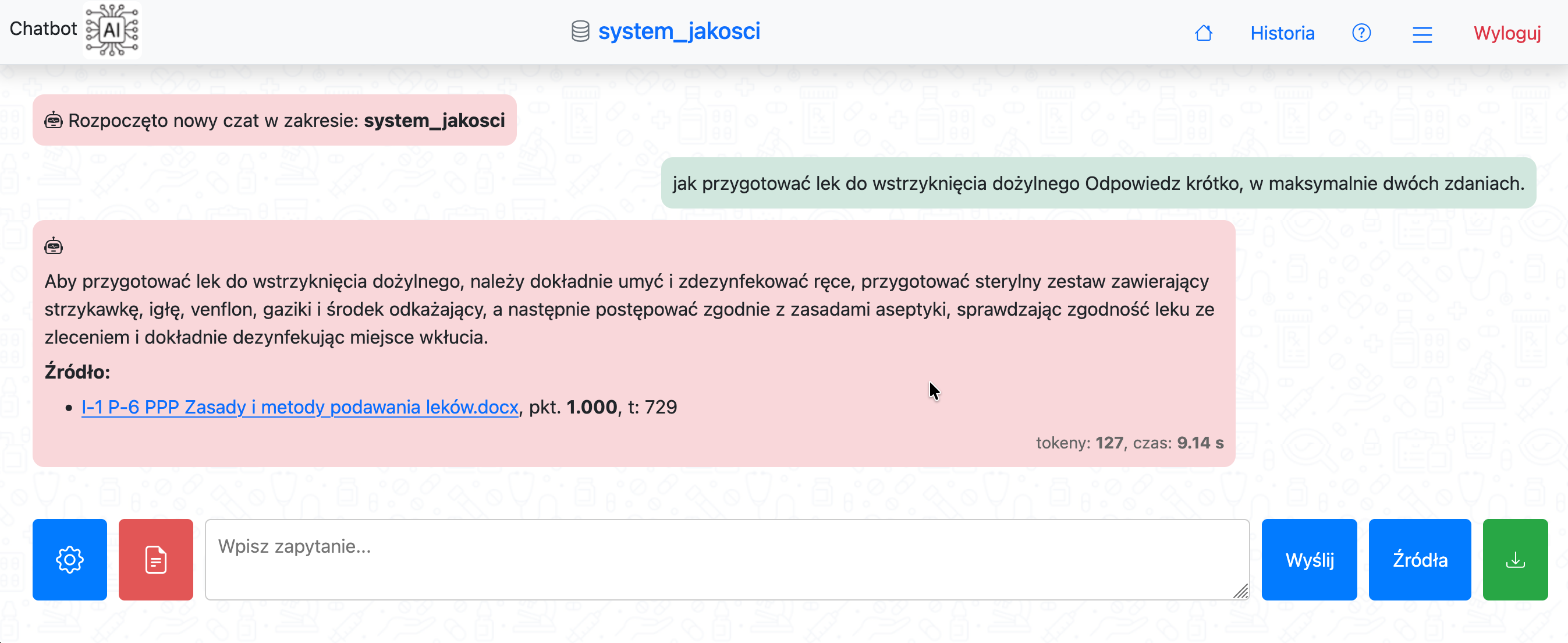The height and width of the screenshot is (643, 1568).
Task: Click the home icon in navbar
Action: point(1204,33)
